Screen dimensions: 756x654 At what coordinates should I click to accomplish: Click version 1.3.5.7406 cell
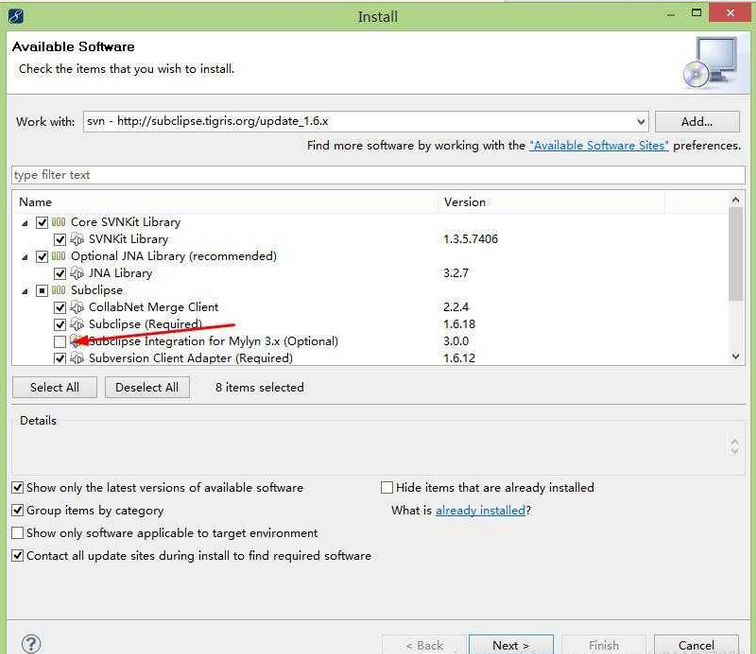click(471, 239)
